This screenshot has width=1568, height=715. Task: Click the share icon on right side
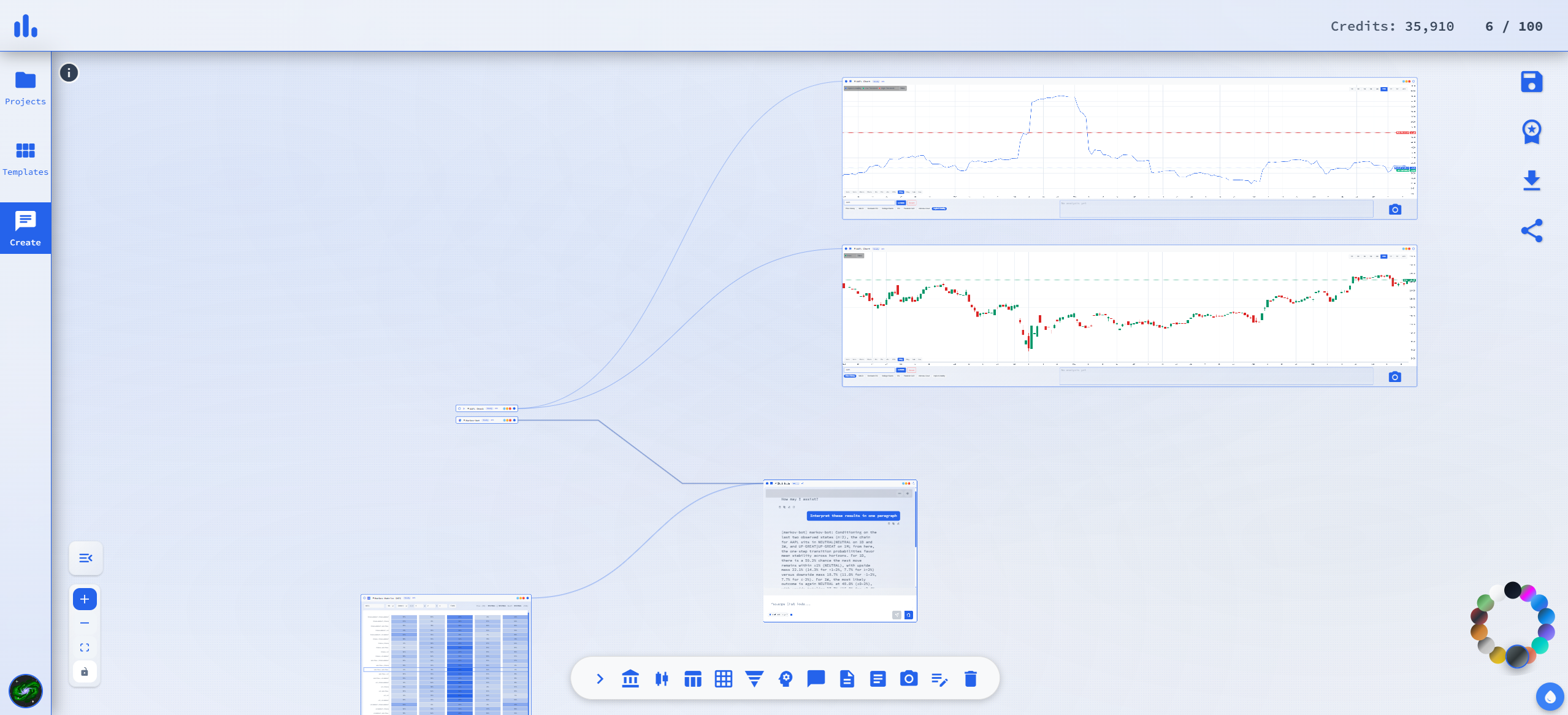coord(1531,231)
